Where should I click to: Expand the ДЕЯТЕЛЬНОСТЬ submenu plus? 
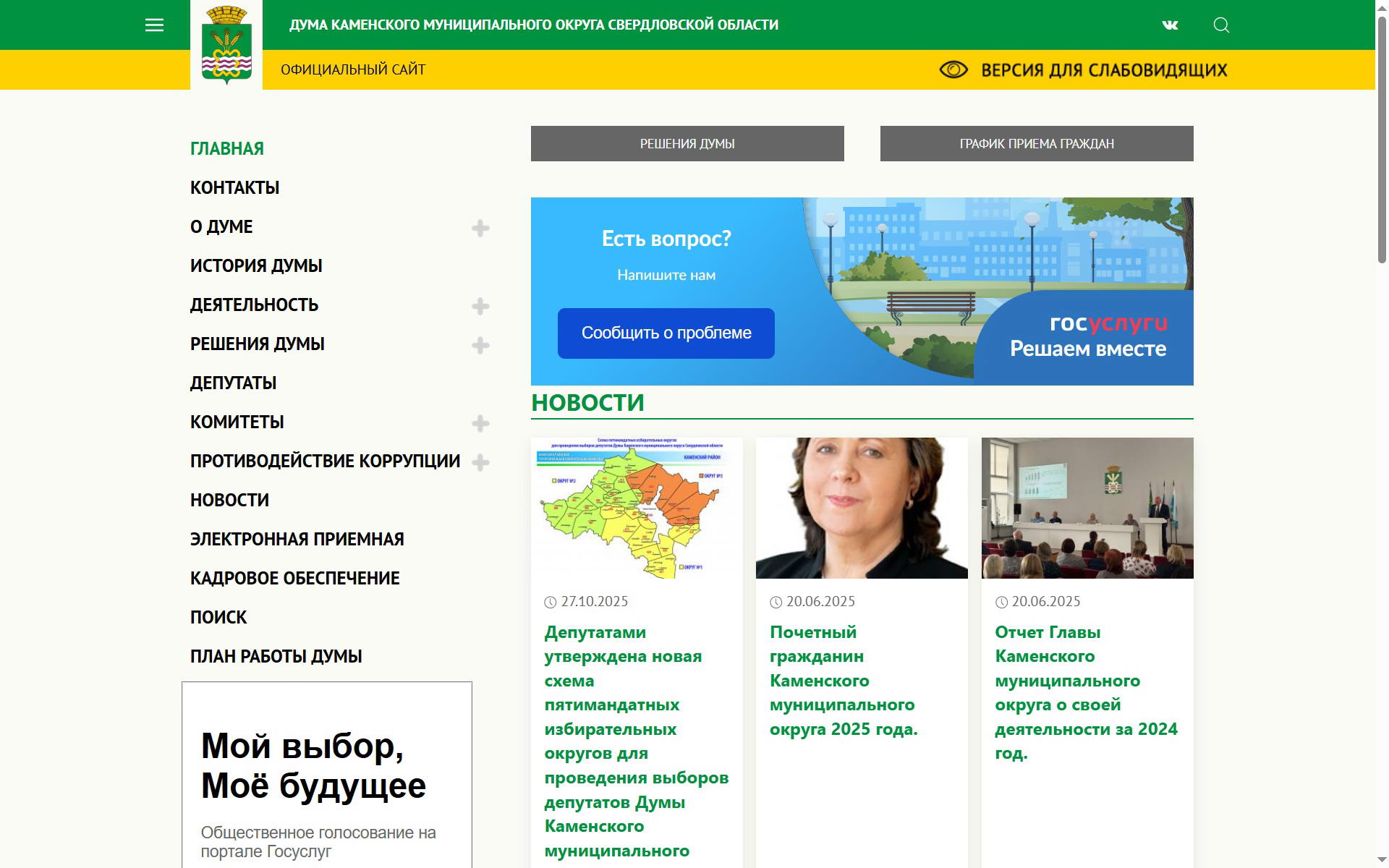(480, 307)
